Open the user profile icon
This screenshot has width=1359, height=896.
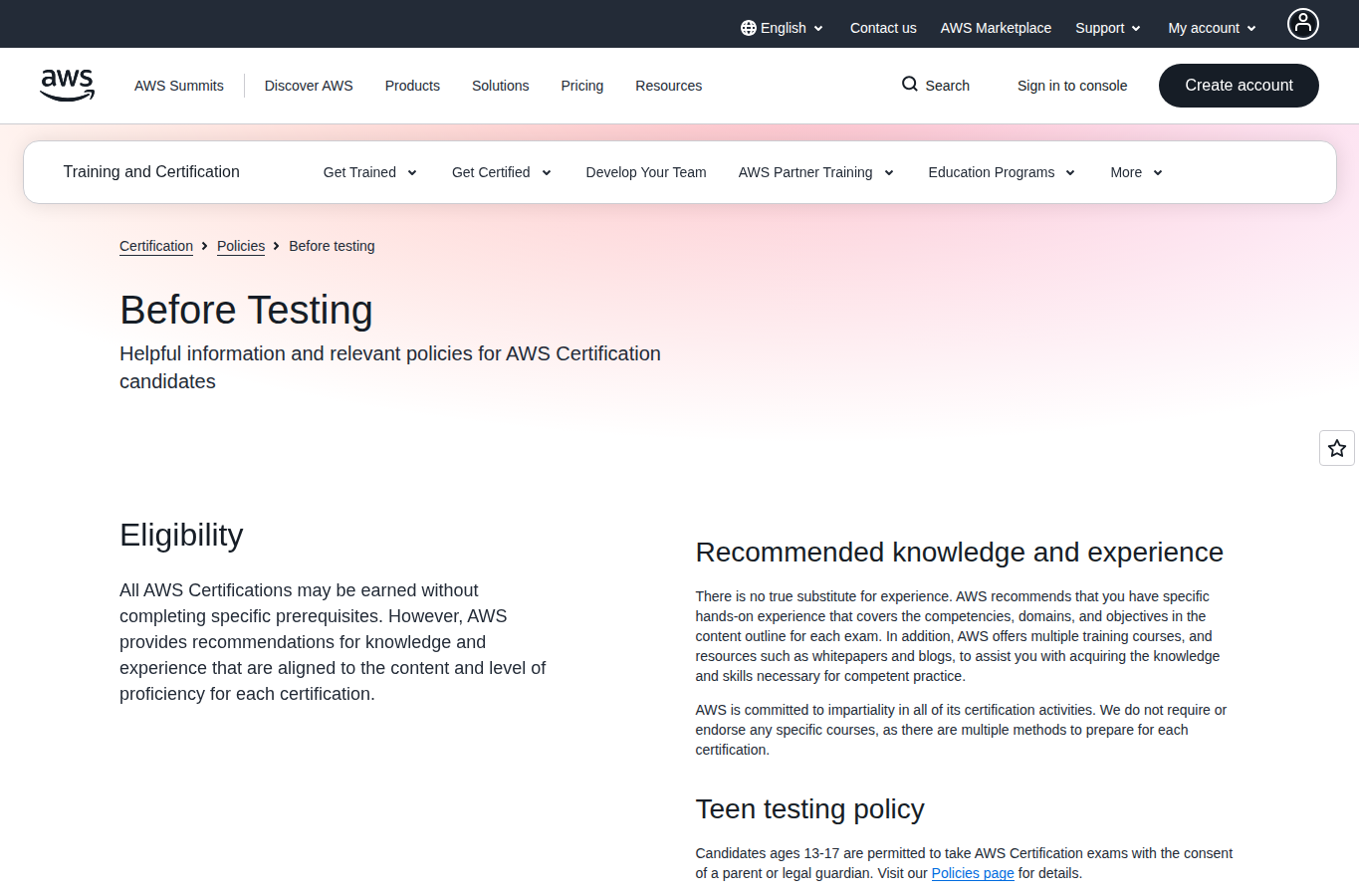click(1302, 24)
